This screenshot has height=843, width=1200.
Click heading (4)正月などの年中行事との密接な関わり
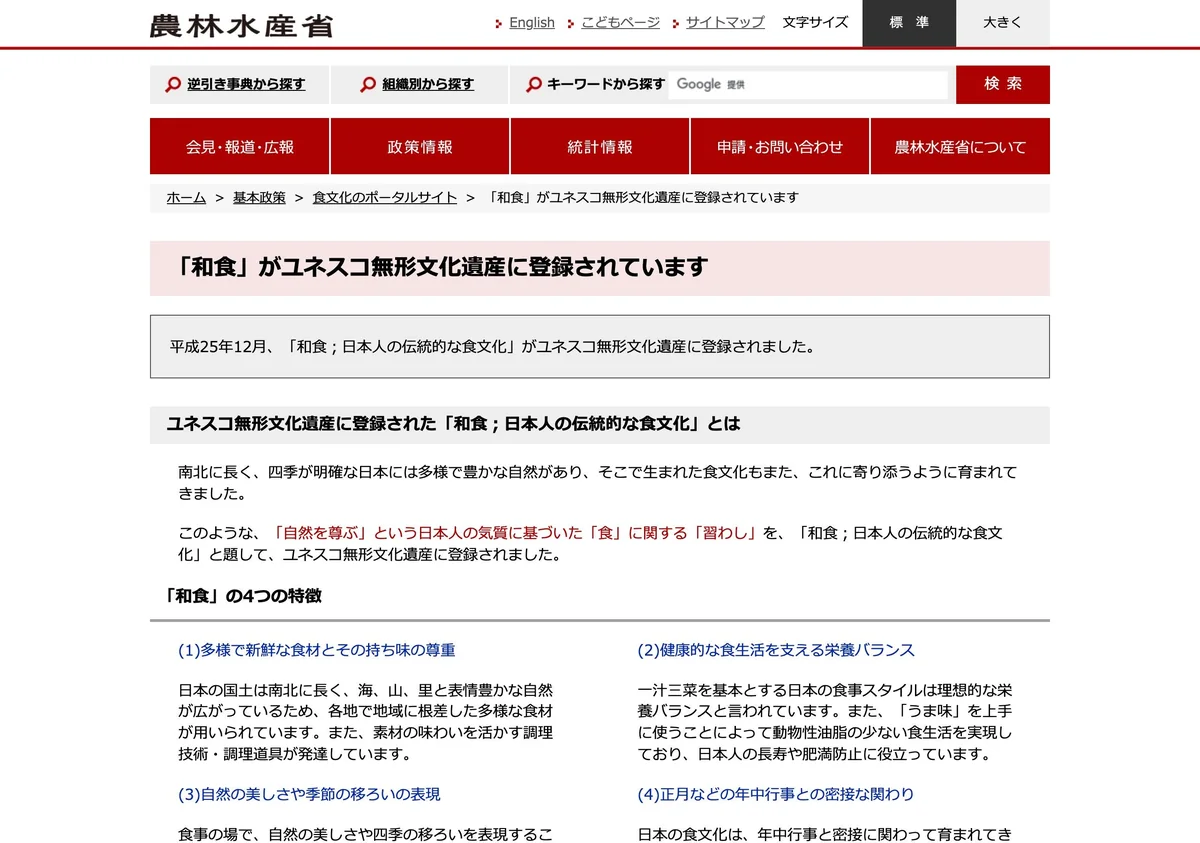pos(776,794)
